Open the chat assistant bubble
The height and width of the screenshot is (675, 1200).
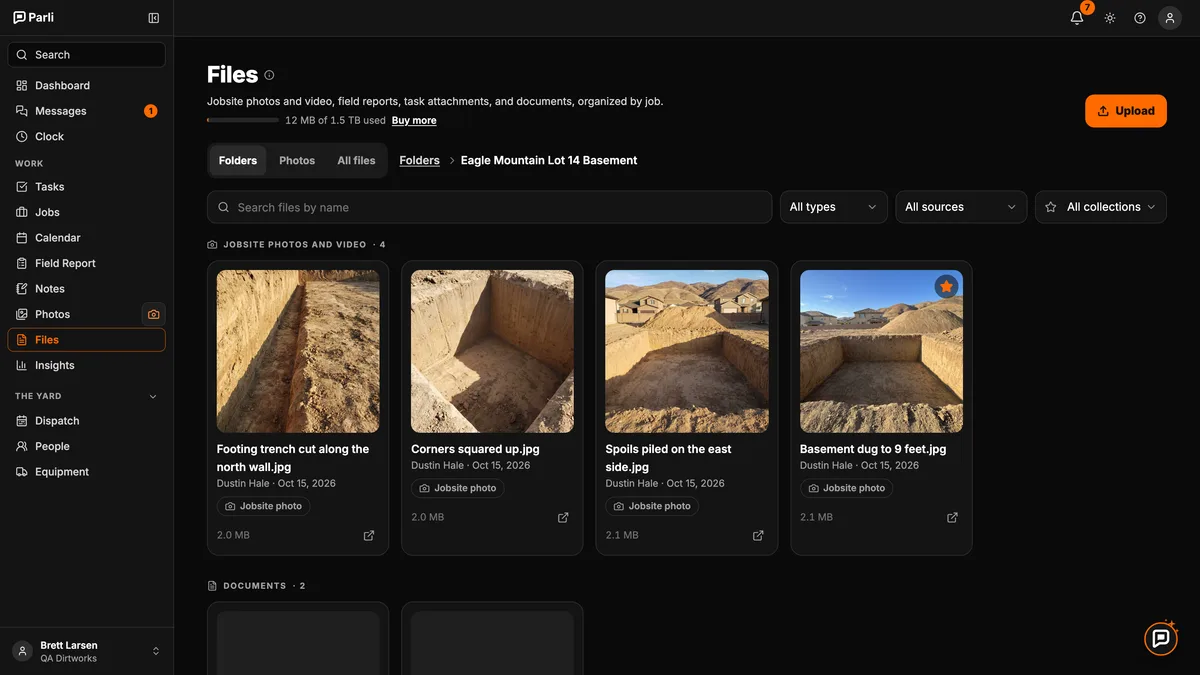tap(1161, 638)
